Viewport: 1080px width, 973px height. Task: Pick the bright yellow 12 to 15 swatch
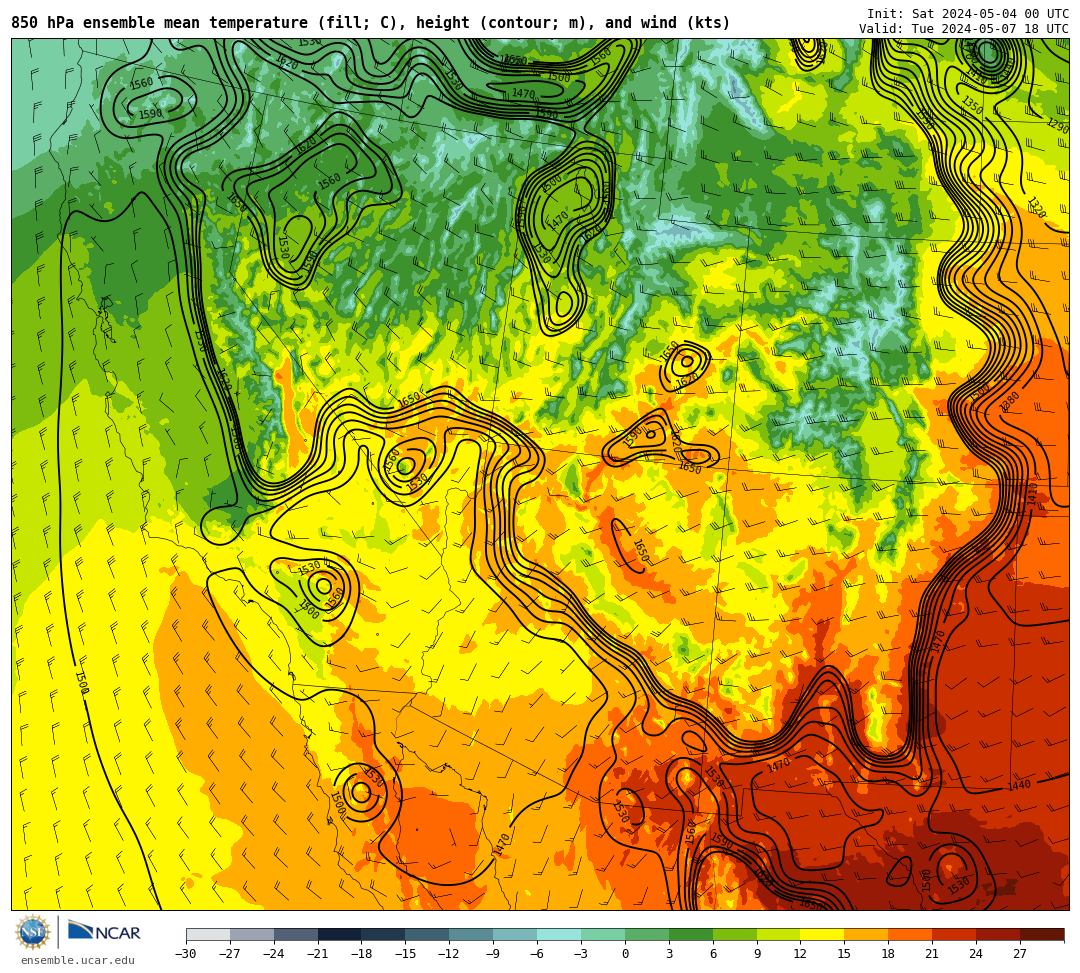[x=823, y=934]
